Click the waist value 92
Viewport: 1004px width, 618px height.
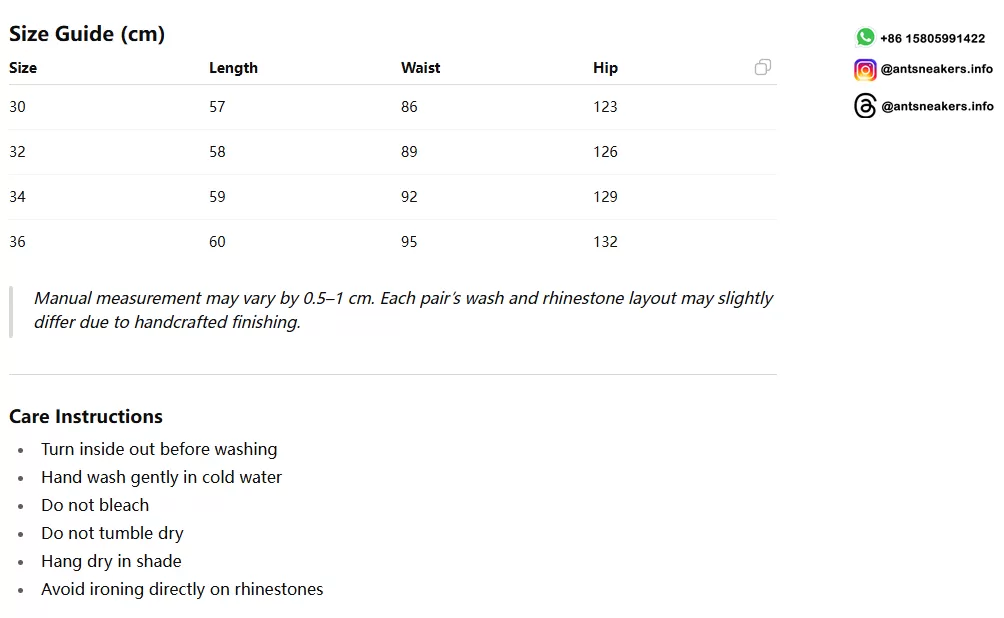tap(409, 197)
